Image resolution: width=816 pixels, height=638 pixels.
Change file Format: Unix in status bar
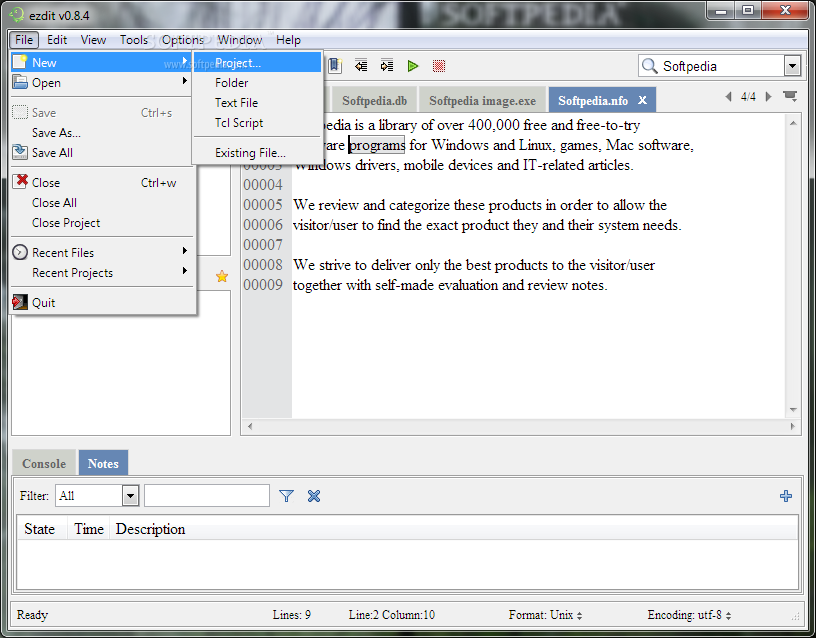(x=545, y=615)
